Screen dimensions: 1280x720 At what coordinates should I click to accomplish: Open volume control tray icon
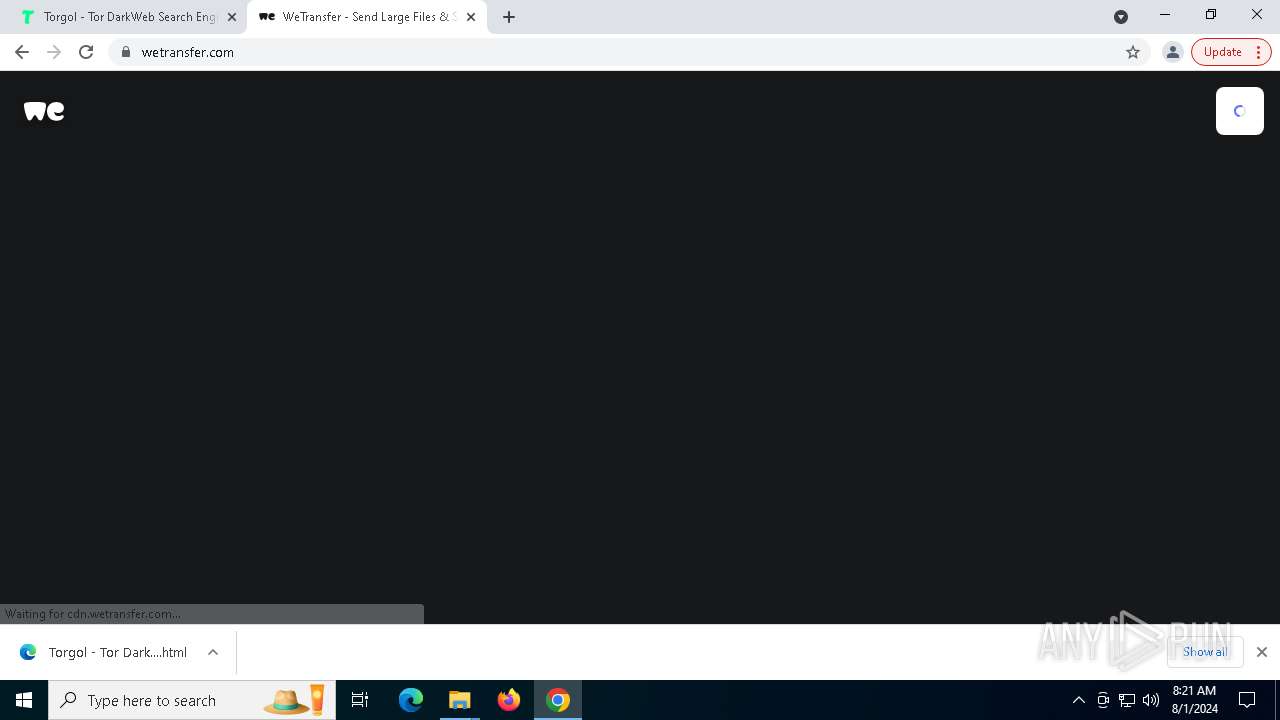click(1151, 700)
